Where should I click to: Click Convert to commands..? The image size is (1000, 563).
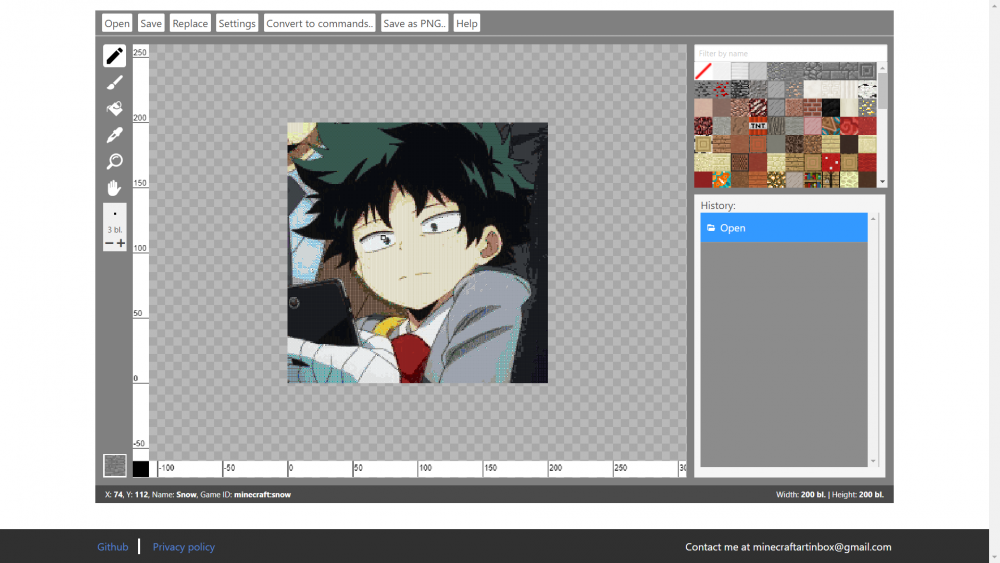click(x=320, y=23)
